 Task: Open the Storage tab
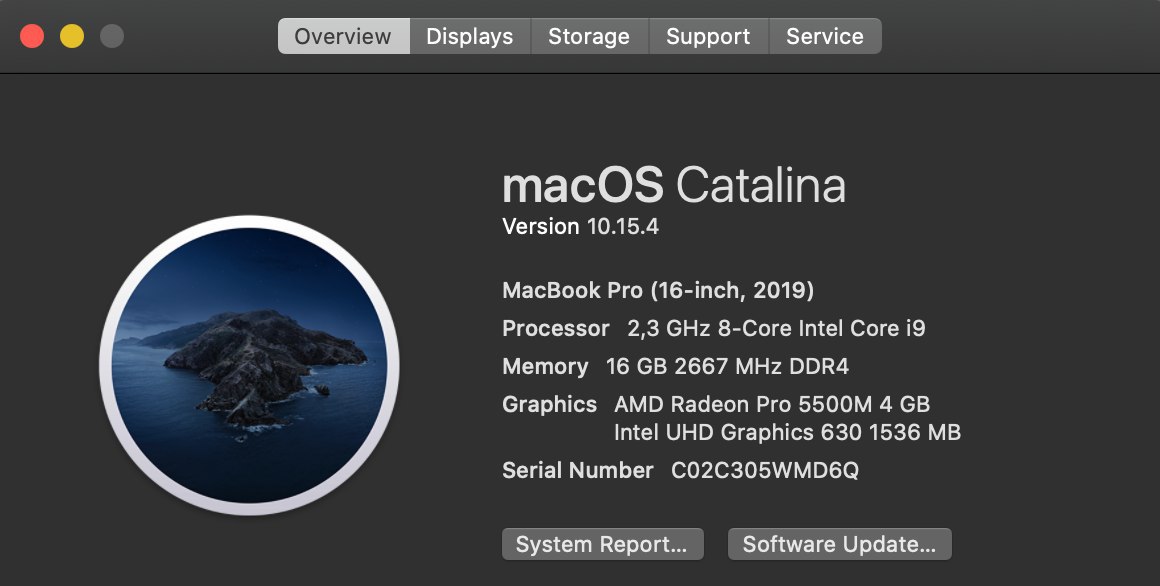pyautogui.click(x=589, y=36)
